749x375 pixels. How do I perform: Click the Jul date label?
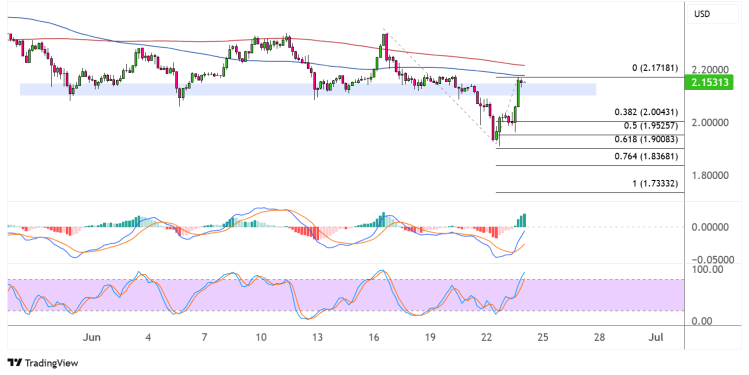tap(656, 338)
